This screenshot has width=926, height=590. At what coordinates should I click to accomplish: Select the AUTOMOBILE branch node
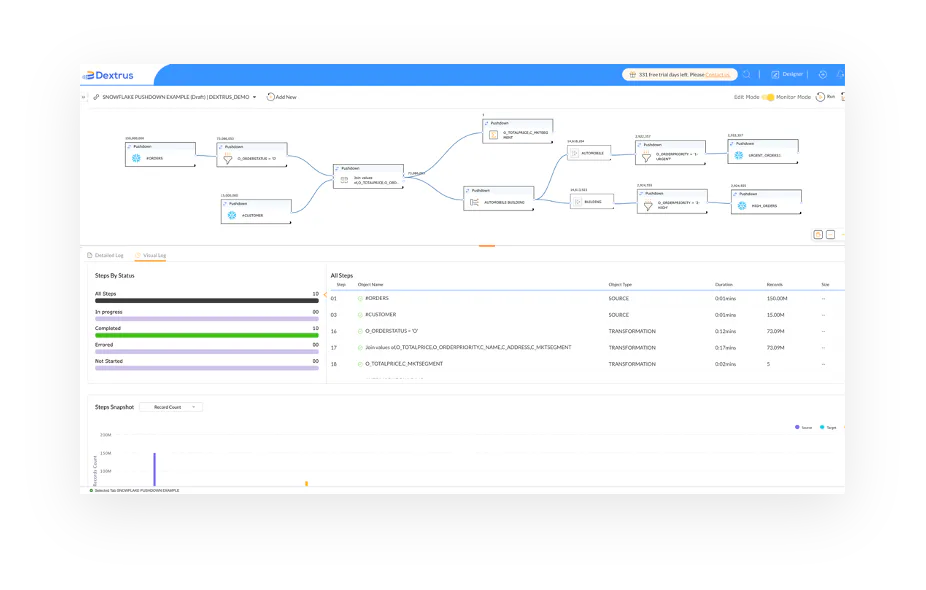tap(589, 153)
